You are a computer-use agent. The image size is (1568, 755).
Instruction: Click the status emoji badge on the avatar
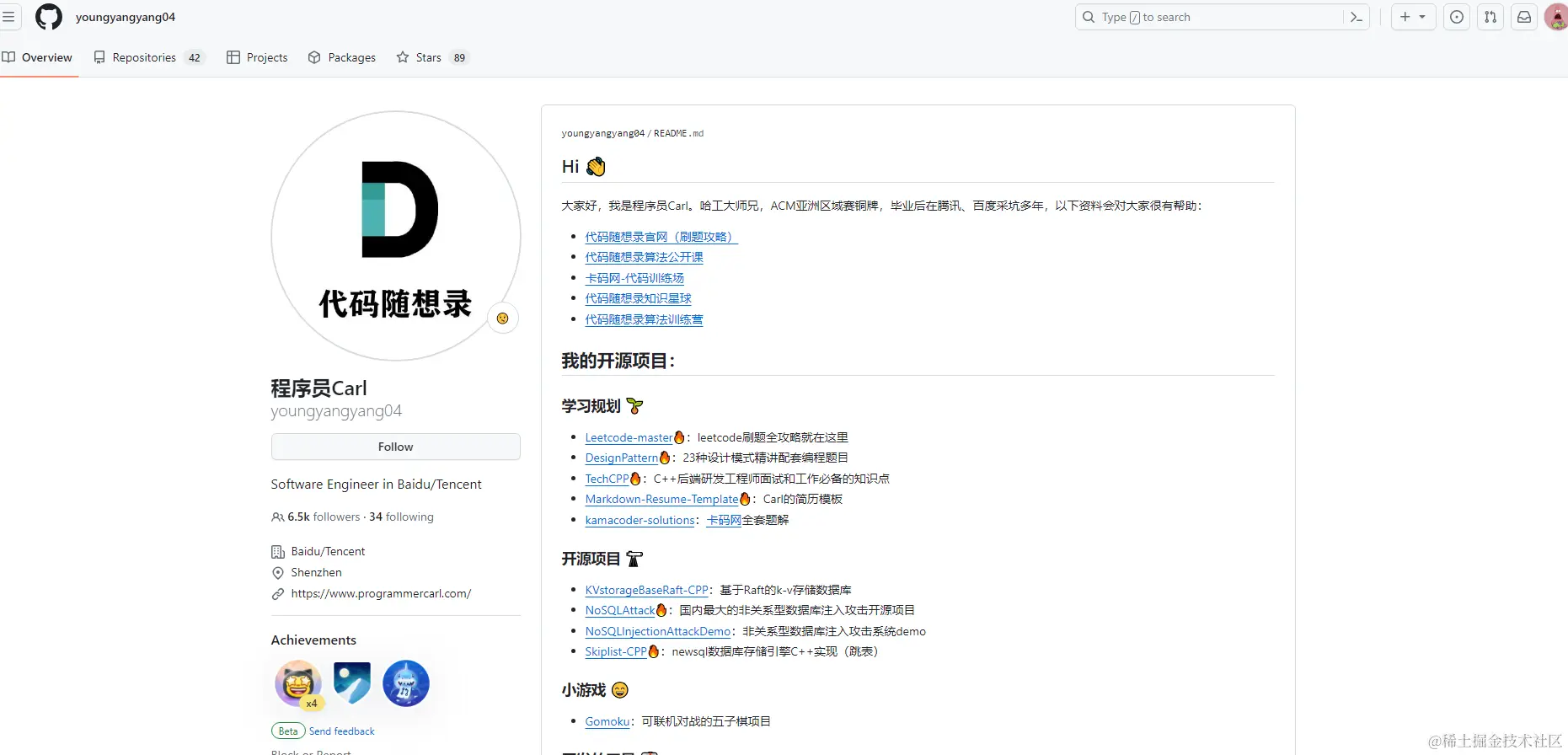click(x=503, y=319)
